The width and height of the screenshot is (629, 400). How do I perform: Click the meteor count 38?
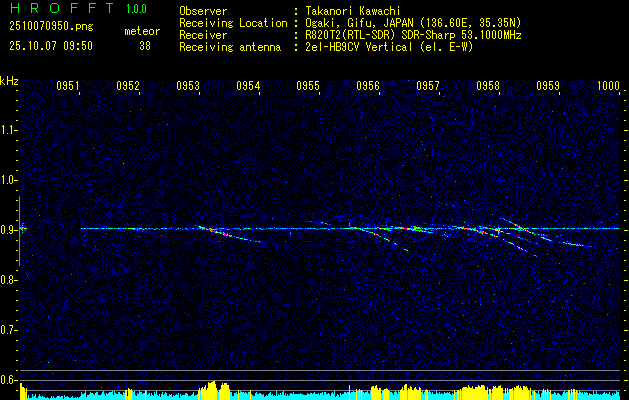(x=145, y=46)
